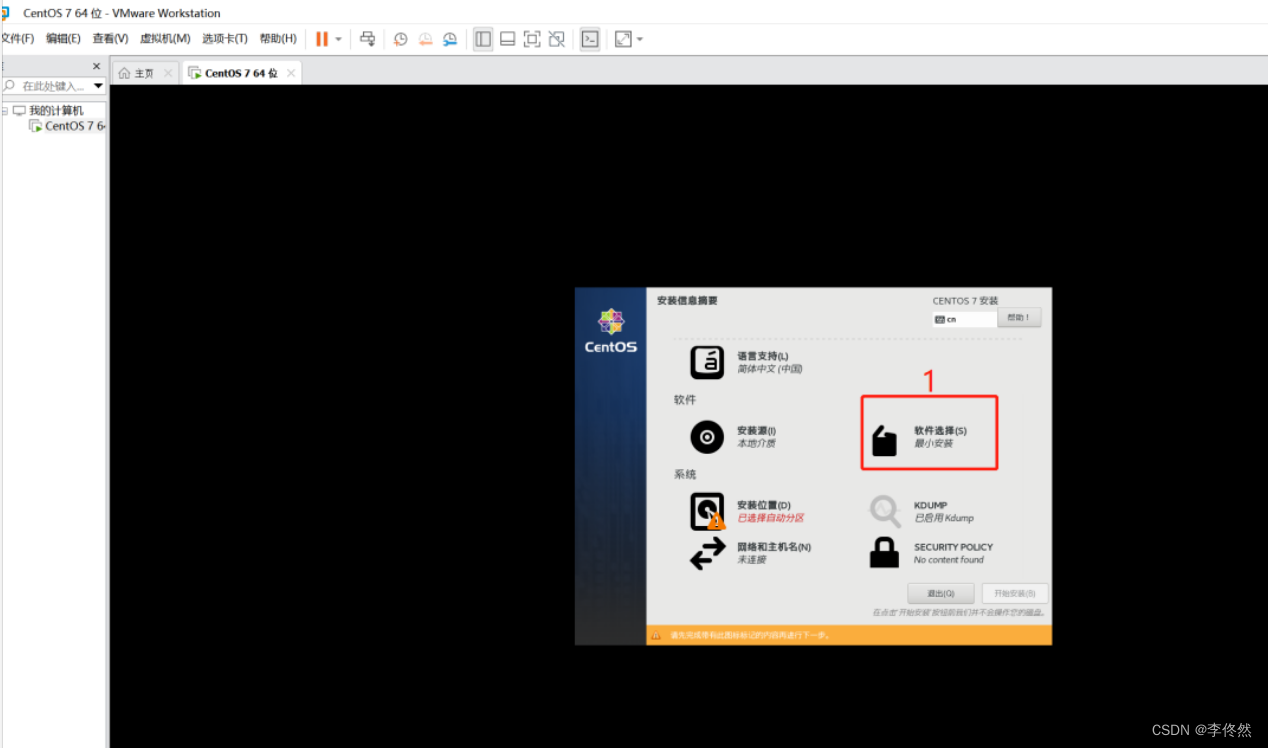
Task: Toggle the library sidebar view icon
Action: click(x=483, y=39)
